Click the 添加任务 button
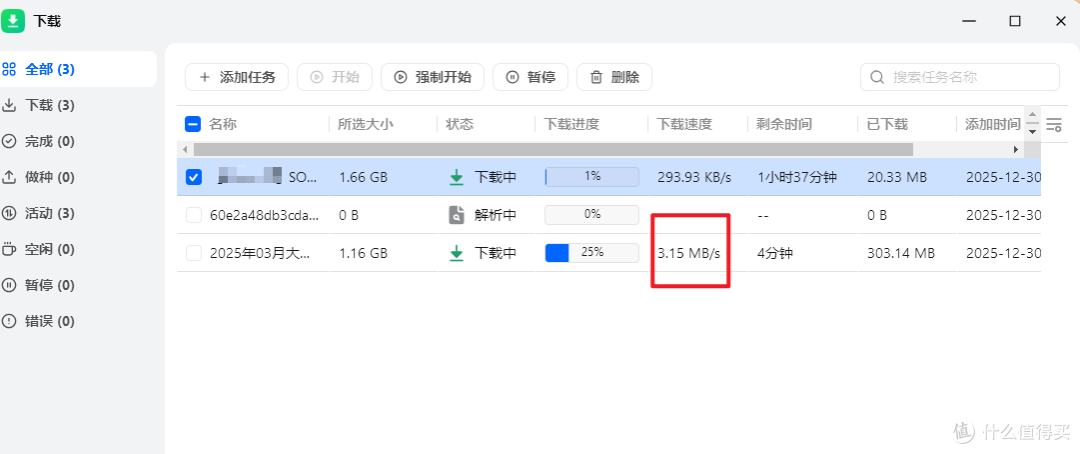The image size is (1080, 454). click(237, 77)
